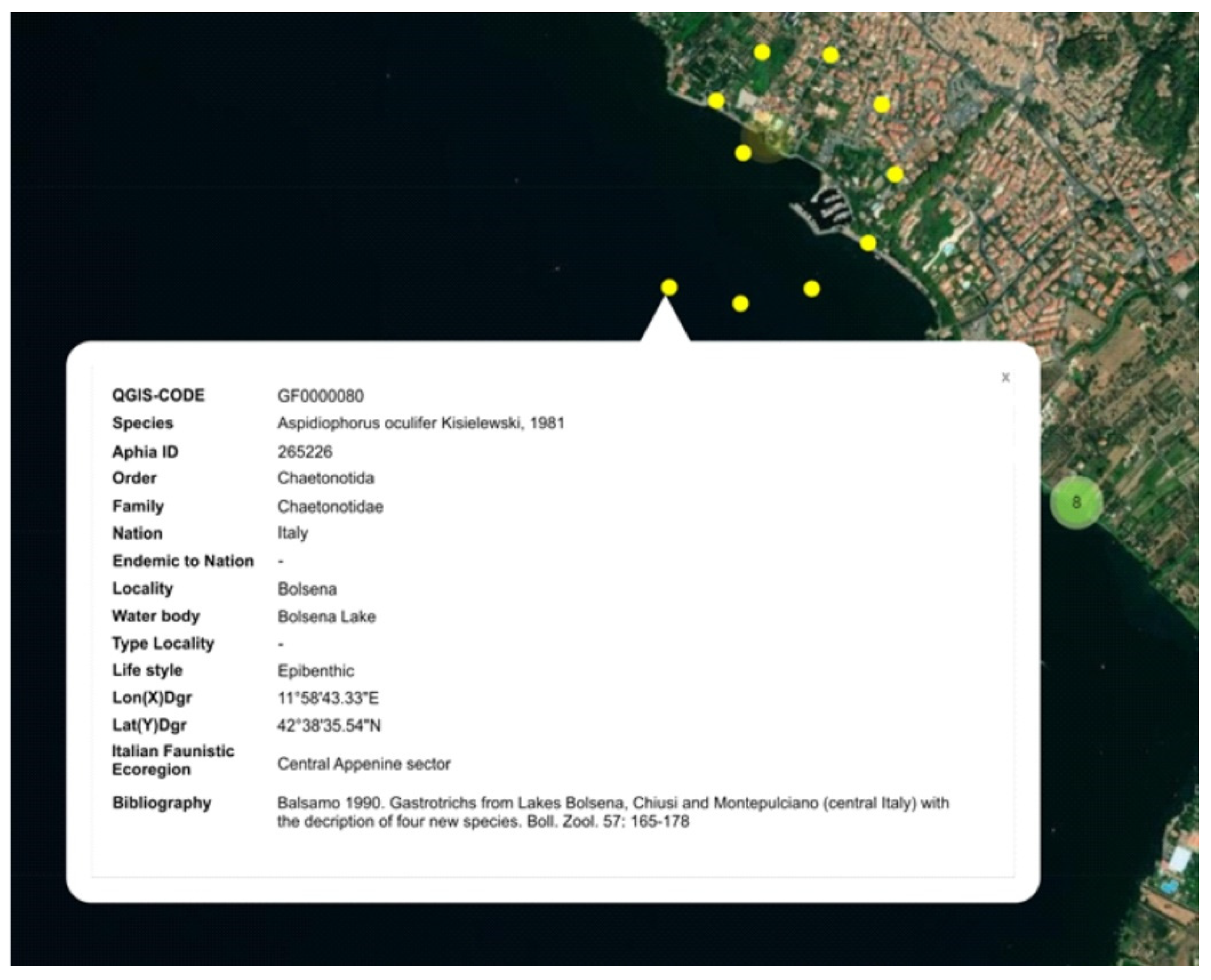The image size is (1211, 980).
Task: Click the southernmost yellow marker in the lake
Action: [741, 304]
